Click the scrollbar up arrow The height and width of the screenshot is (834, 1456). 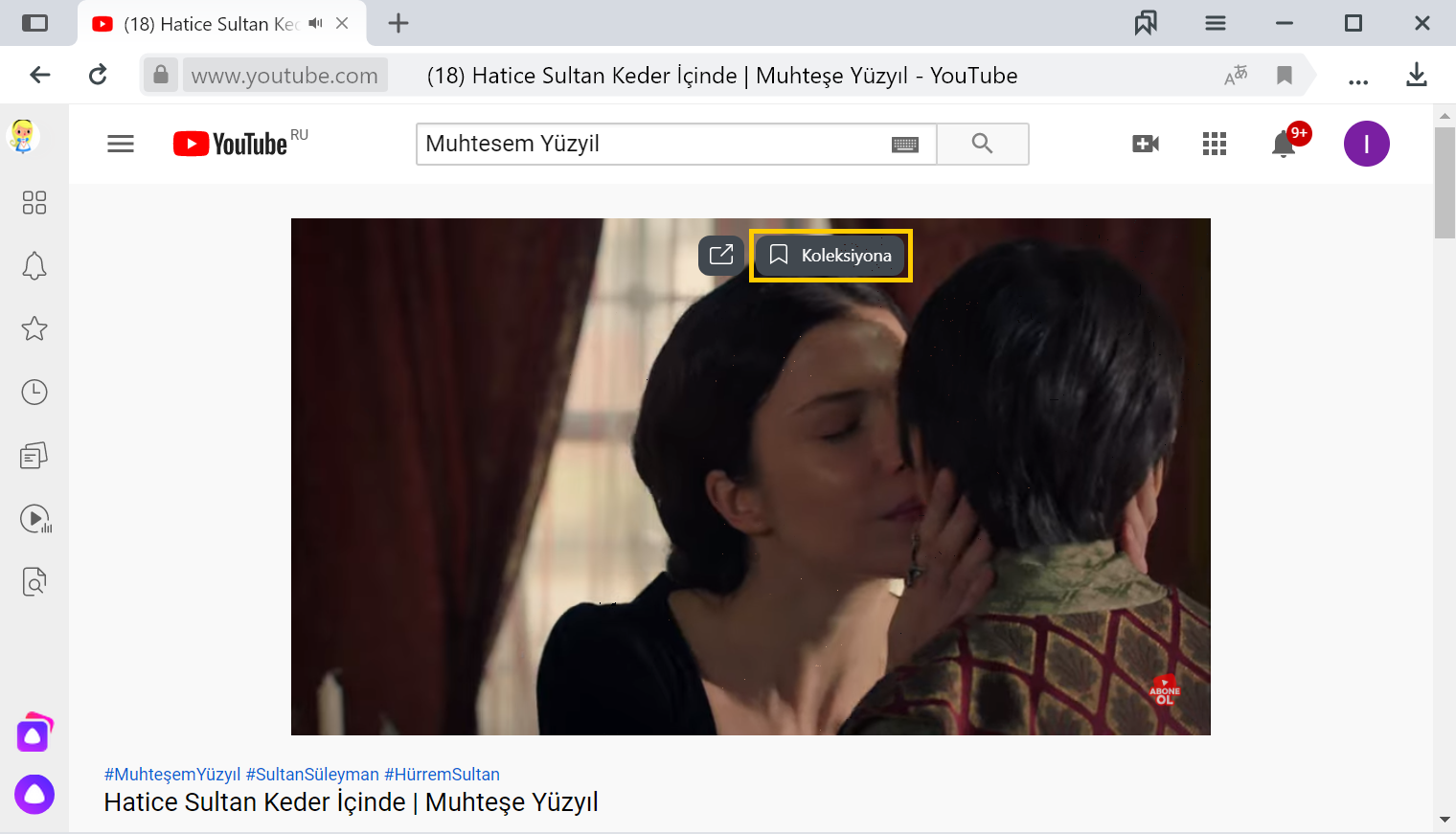pos(1445,116)
